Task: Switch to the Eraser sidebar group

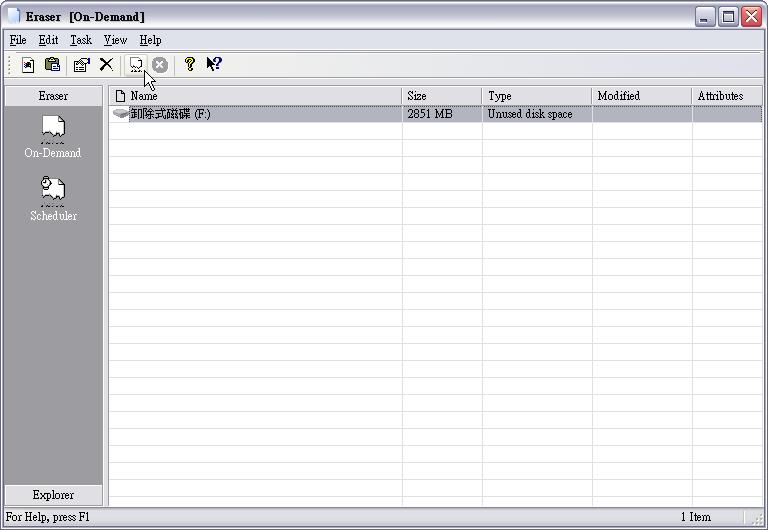Action: point(53,96)
